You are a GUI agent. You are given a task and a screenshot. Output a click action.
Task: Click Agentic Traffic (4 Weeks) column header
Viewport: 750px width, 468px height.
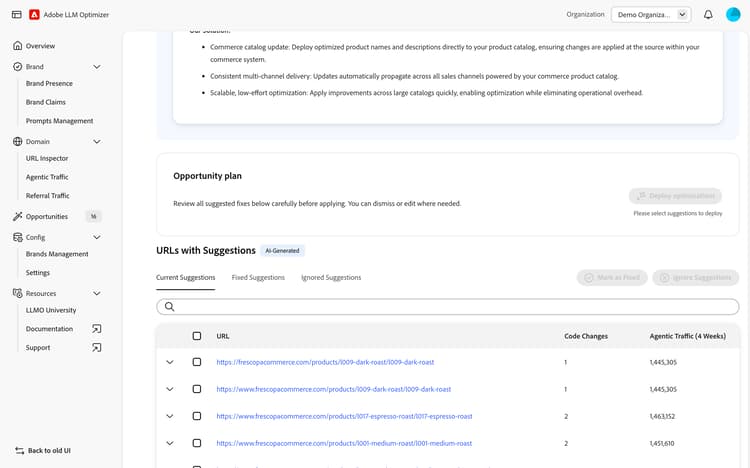click(x=687, y=336)
